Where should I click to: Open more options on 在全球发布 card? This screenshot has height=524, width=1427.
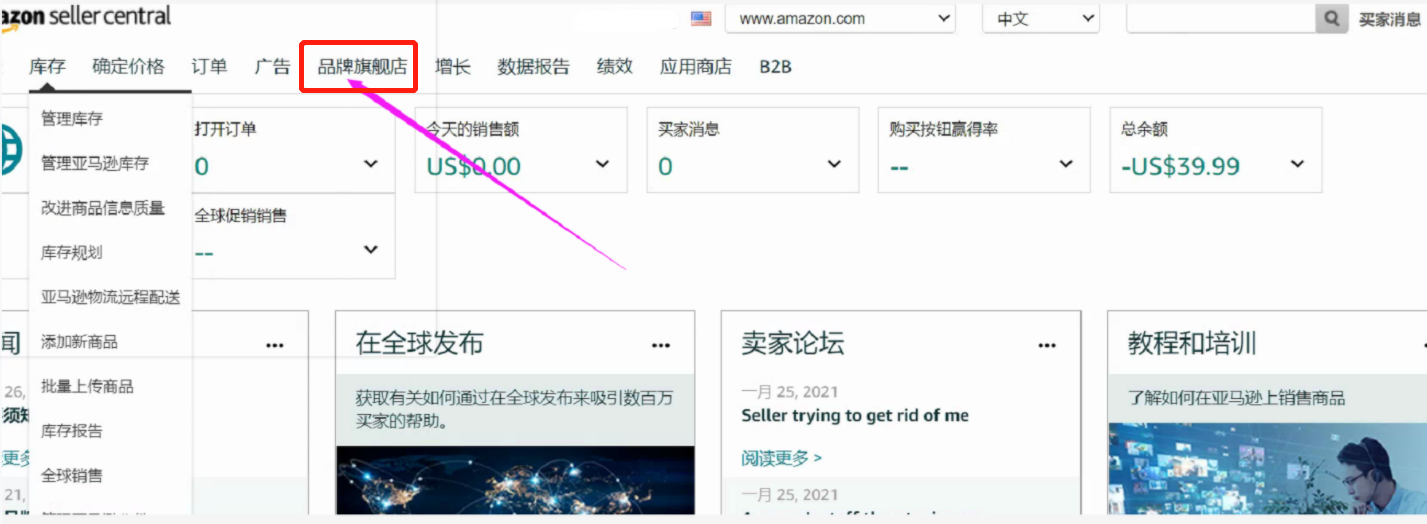click(661, 345)
